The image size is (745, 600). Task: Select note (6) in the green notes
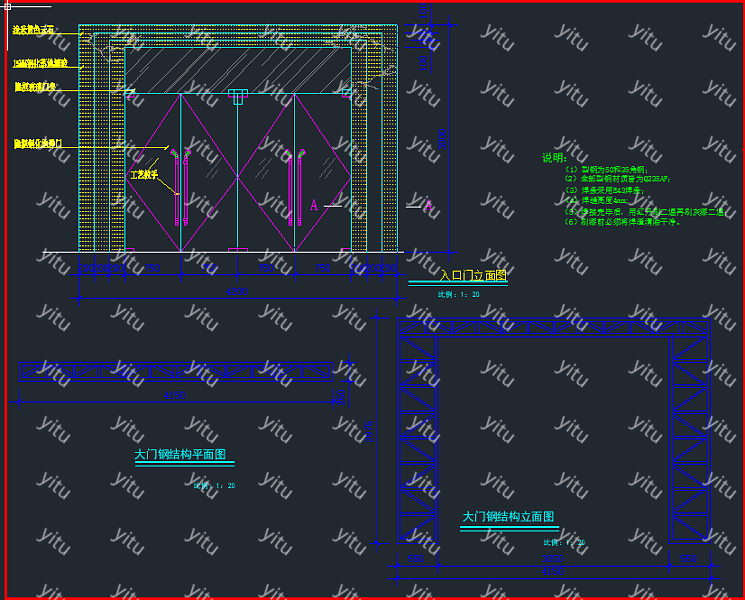pyautogui.click(x=622, y=222)
